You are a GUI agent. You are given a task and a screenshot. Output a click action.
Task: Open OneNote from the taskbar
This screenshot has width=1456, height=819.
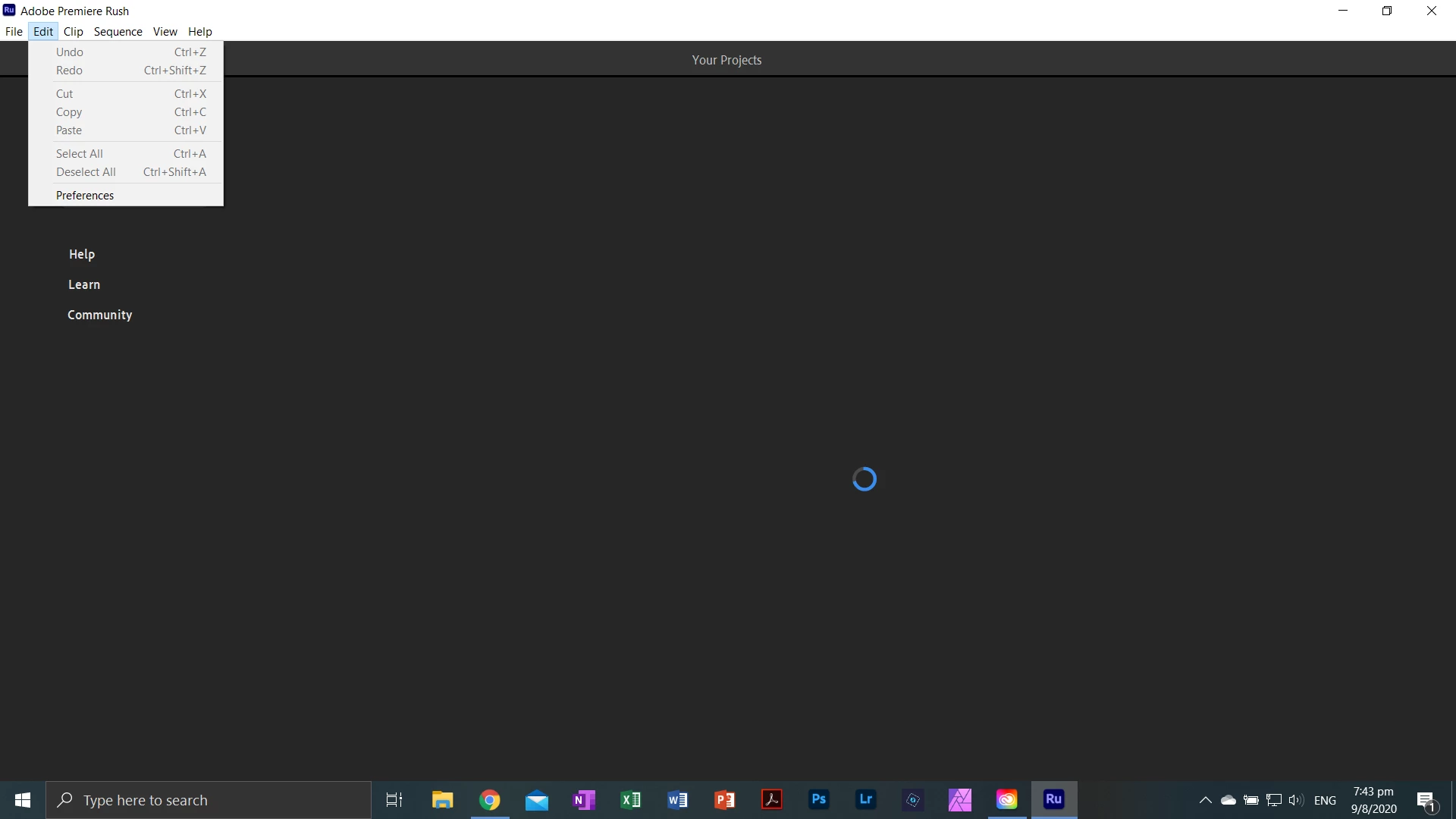[584, 799]
